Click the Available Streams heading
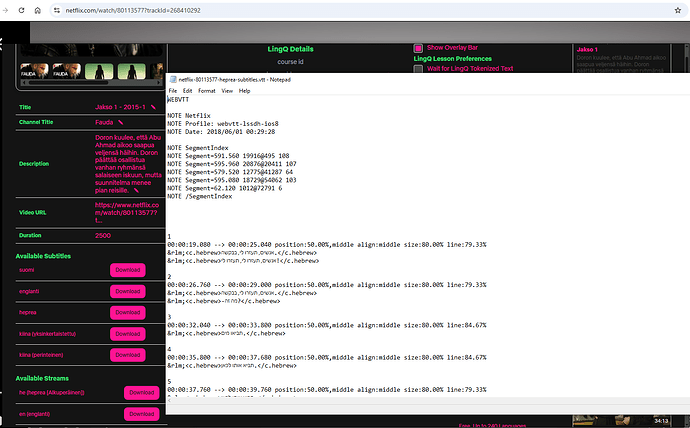This screenshot has height=428, width=690. point(42,378)
